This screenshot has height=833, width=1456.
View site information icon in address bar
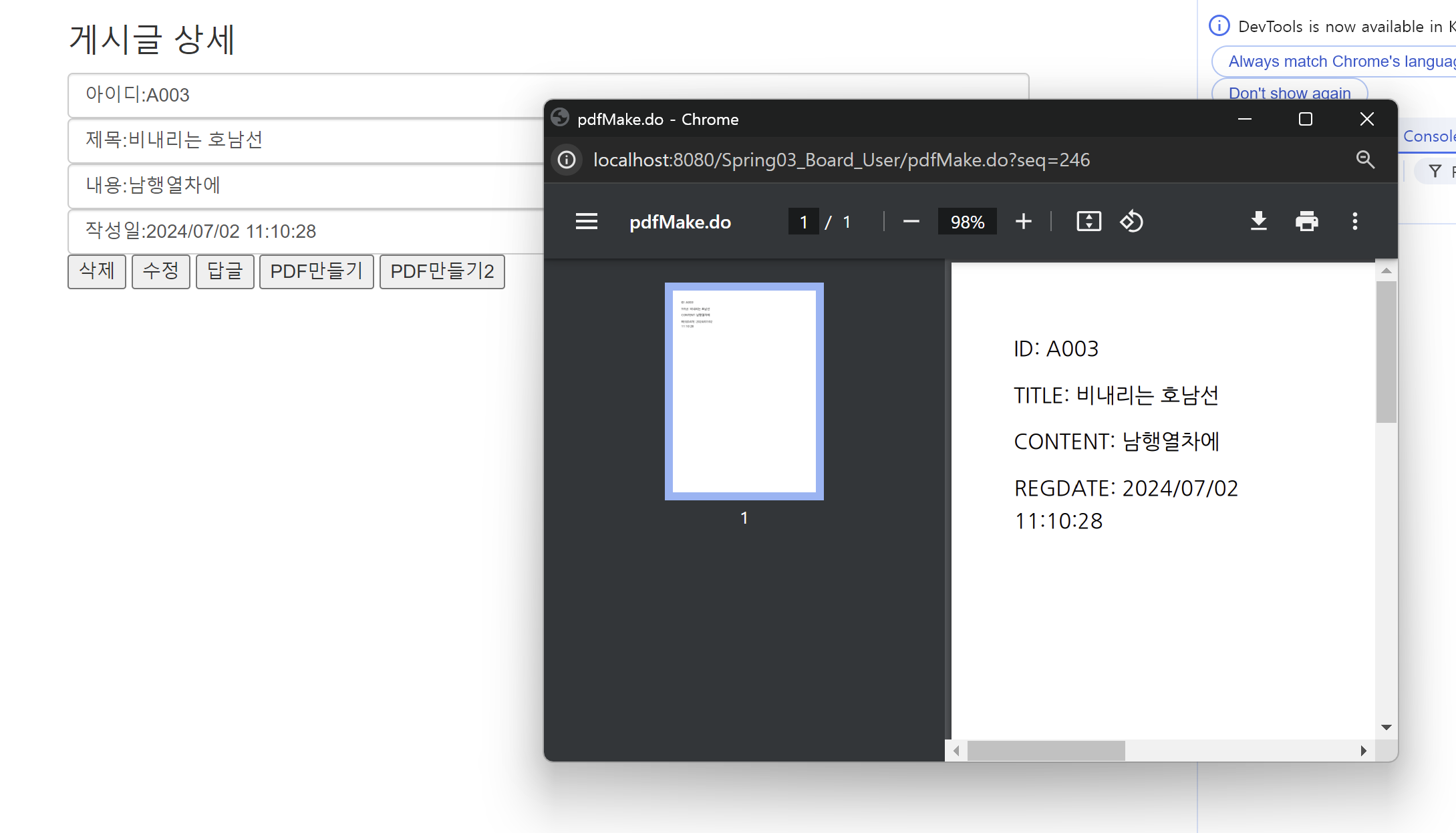567,160
